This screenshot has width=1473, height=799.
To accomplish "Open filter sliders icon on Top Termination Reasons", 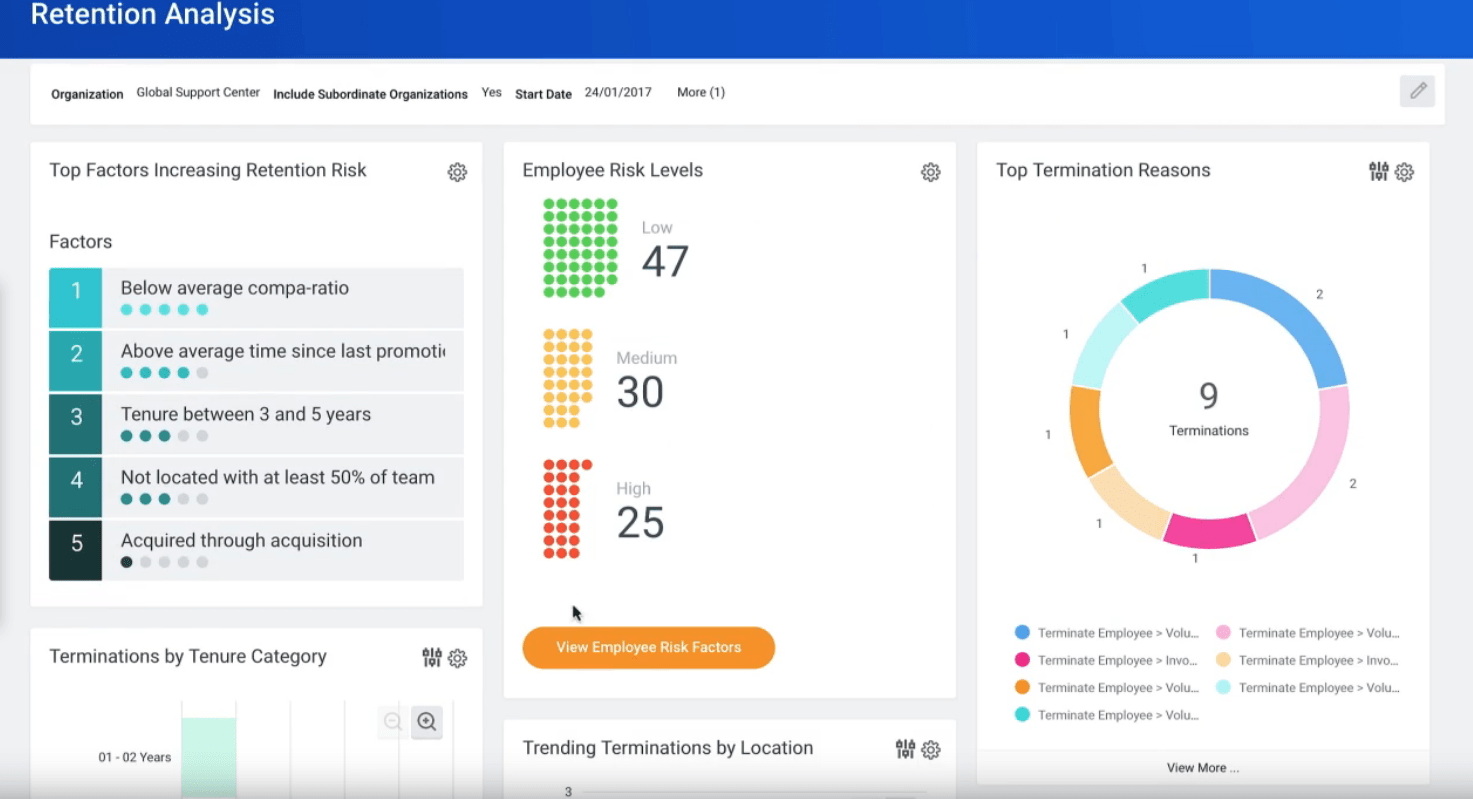I will coord(1379,171).
